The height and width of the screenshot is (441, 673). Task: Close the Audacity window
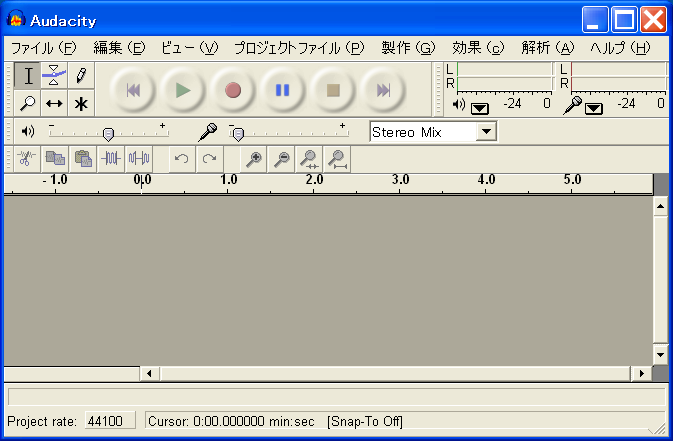click(x=653, y=19)
